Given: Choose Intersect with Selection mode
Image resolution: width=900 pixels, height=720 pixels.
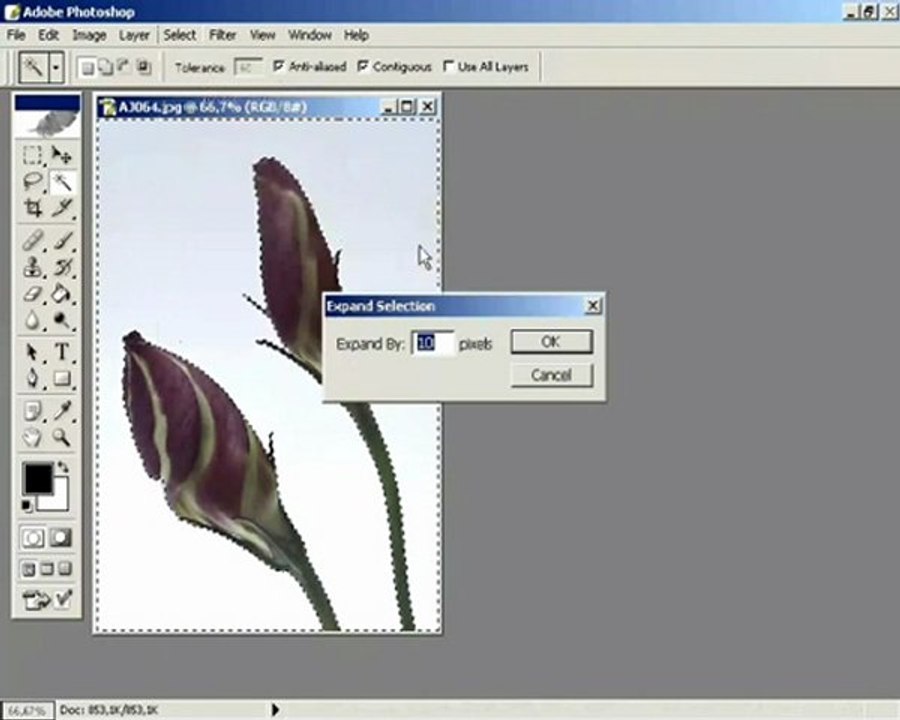Looking at the screenshot, I should [x=143, y=68].
